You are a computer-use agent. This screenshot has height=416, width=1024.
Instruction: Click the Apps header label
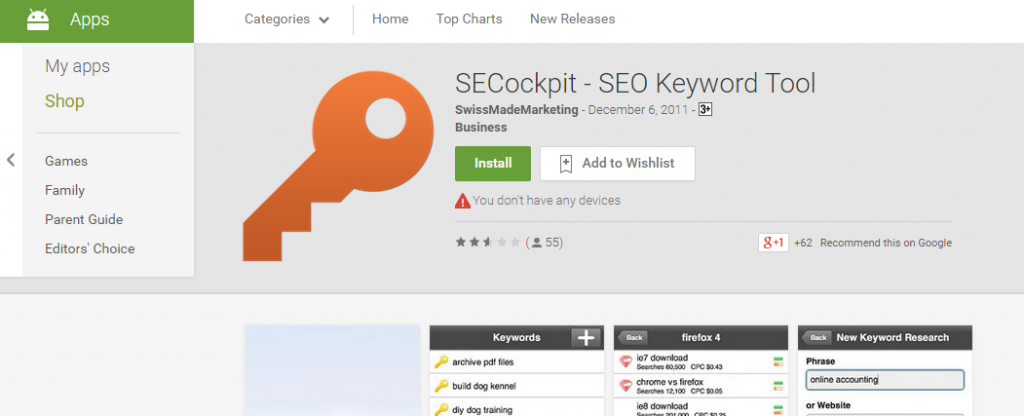coord(90,20)
